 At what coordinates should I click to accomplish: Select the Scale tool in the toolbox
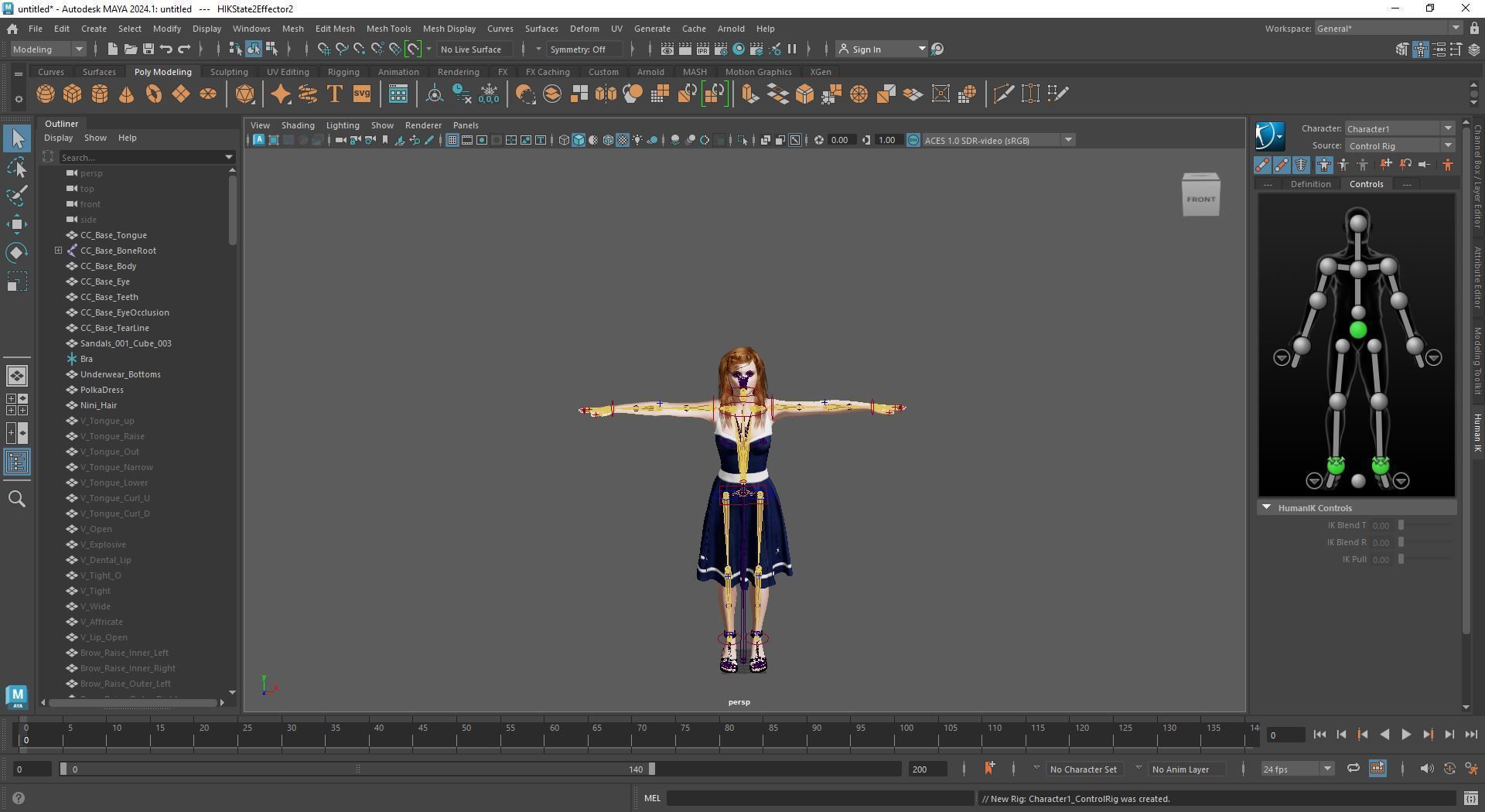point(17,281)
